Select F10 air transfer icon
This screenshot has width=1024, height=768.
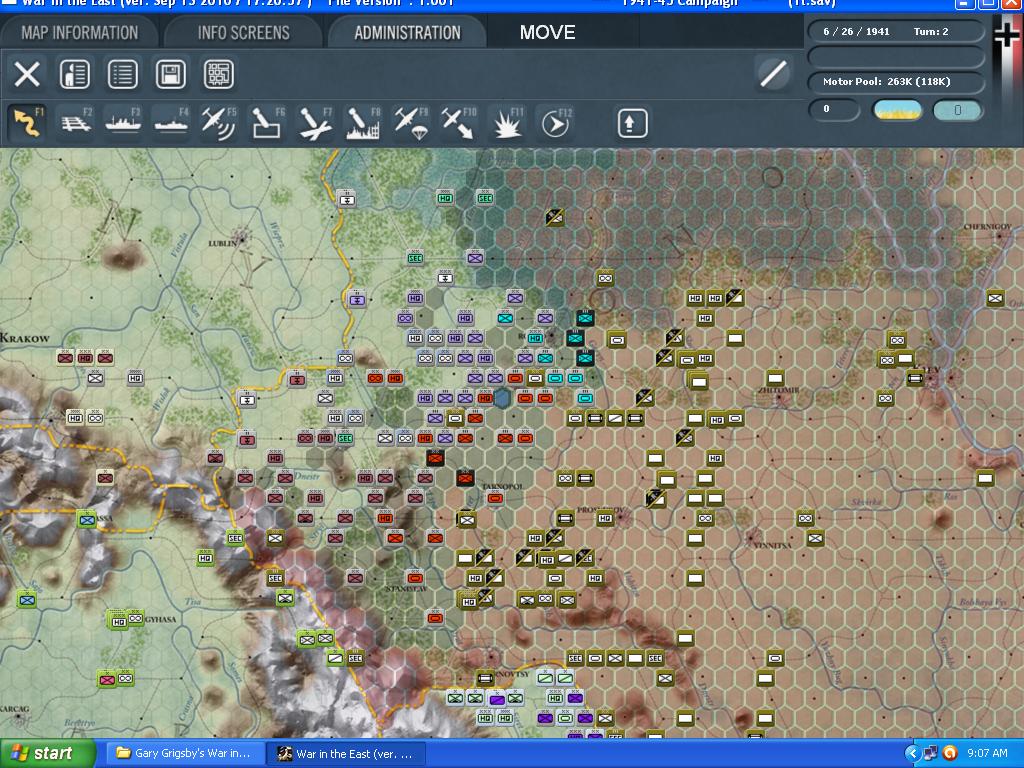pyautogui.click(x=459, y=123)
